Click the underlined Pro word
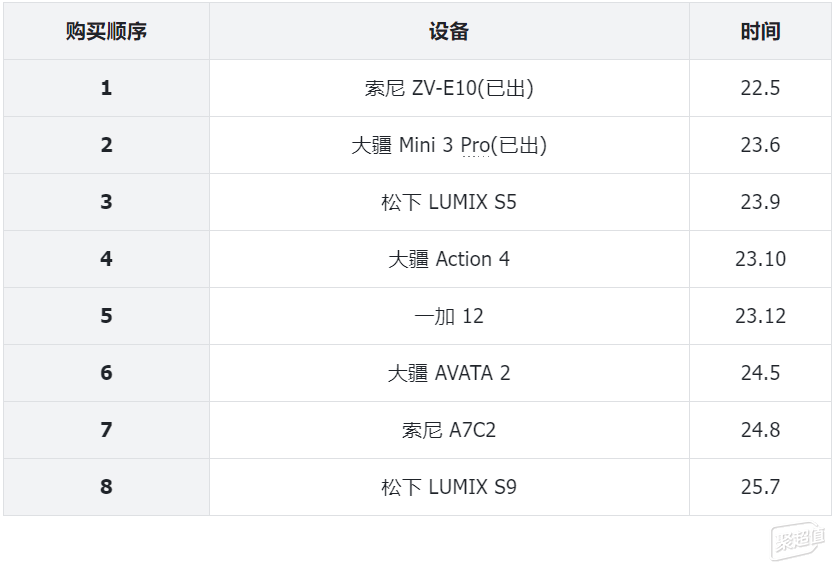 pos(475,145)
